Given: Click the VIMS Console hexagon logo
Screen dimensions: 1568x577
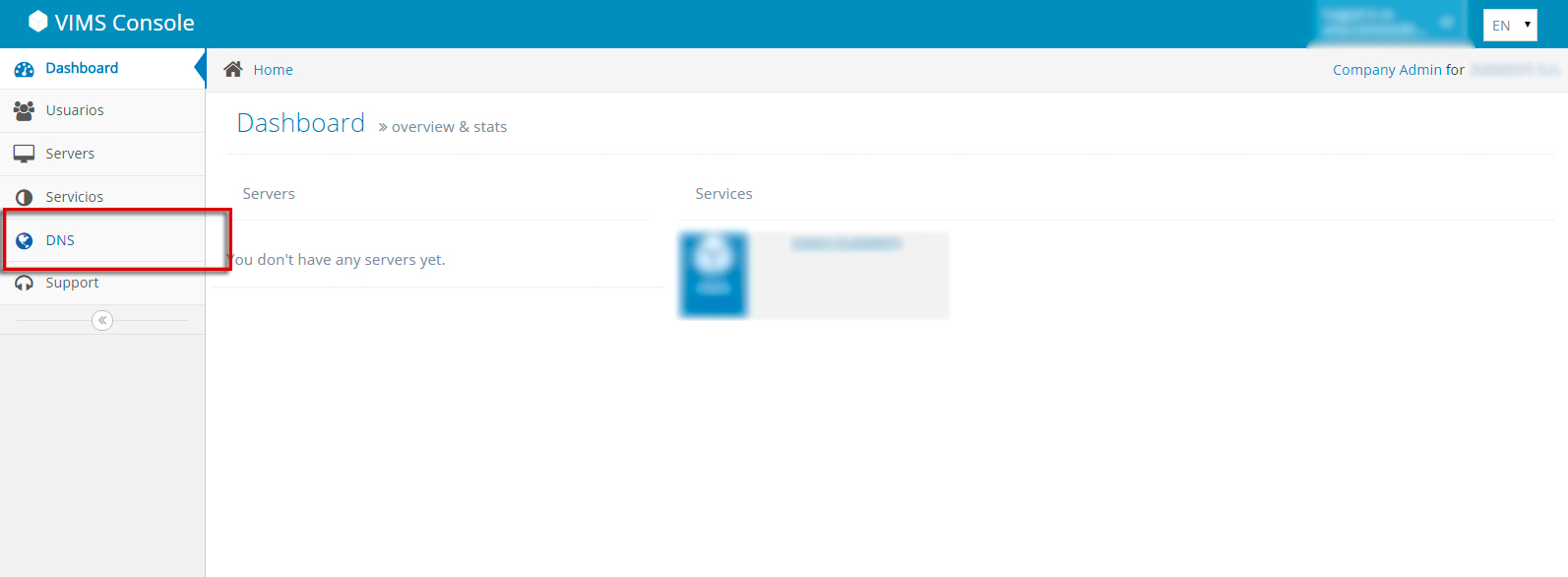Looking at the screenshot, I should [37, 22].
